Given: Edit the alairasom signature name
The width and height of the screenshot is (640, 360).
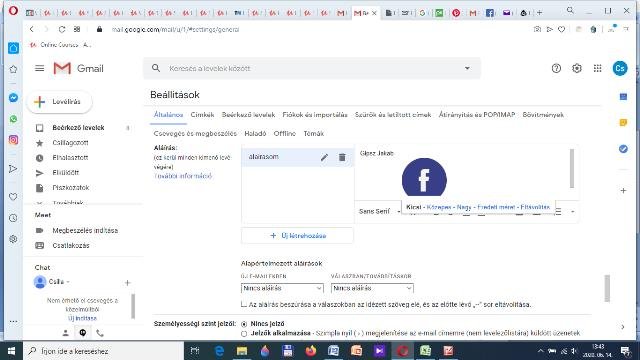Looking at the screenshot, I should pos(324,157).
